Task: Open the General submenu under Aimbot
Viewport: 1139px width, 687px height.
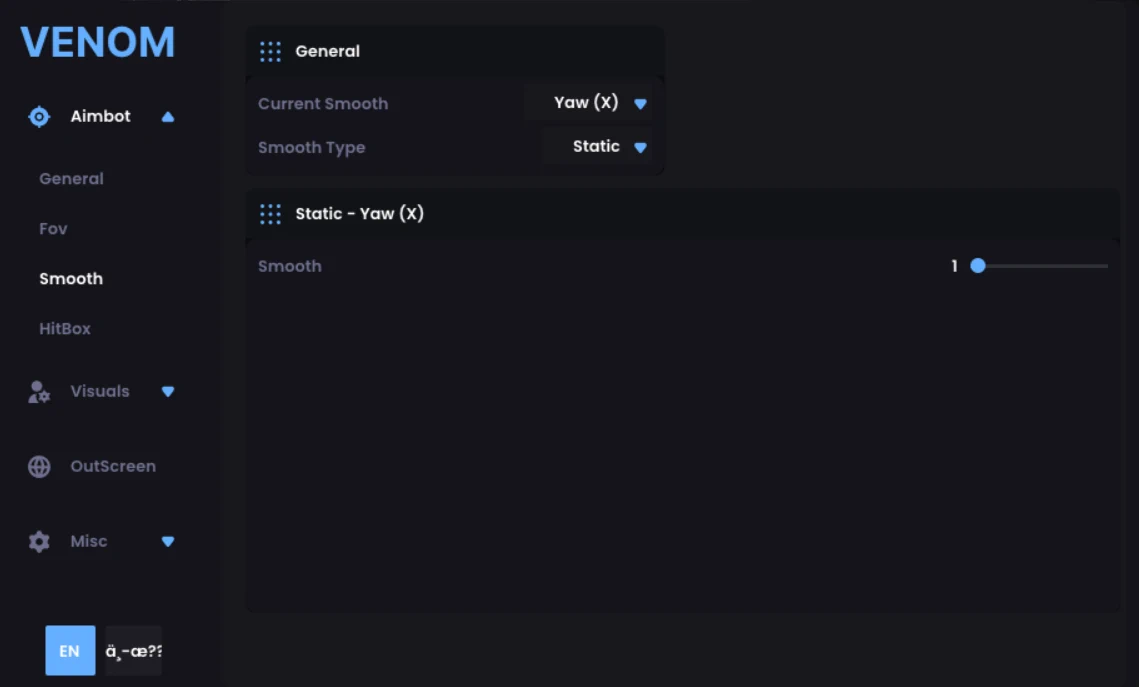Action: pos(71,179)
